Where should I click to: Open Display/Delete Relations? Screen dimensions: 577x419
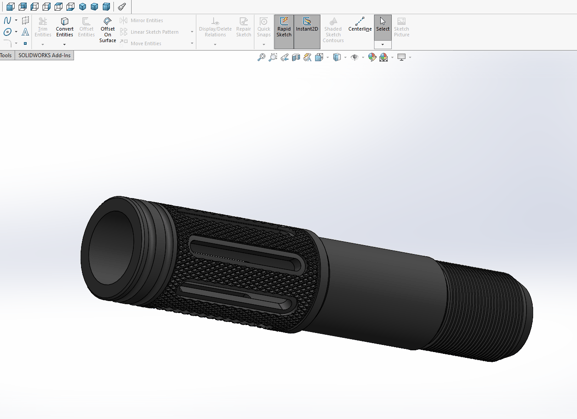[215, 27]
